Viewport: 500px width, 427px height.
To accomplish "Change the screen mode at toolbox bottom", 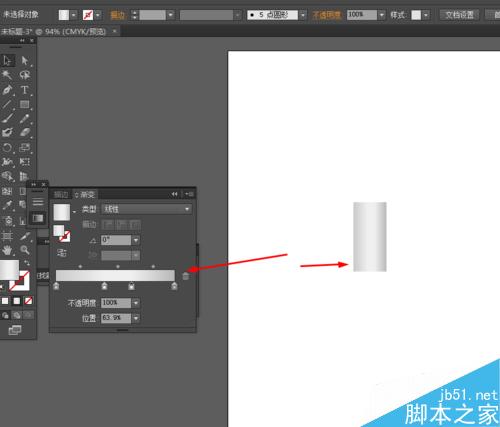I will pyautogui.click(x=15, y=330).
